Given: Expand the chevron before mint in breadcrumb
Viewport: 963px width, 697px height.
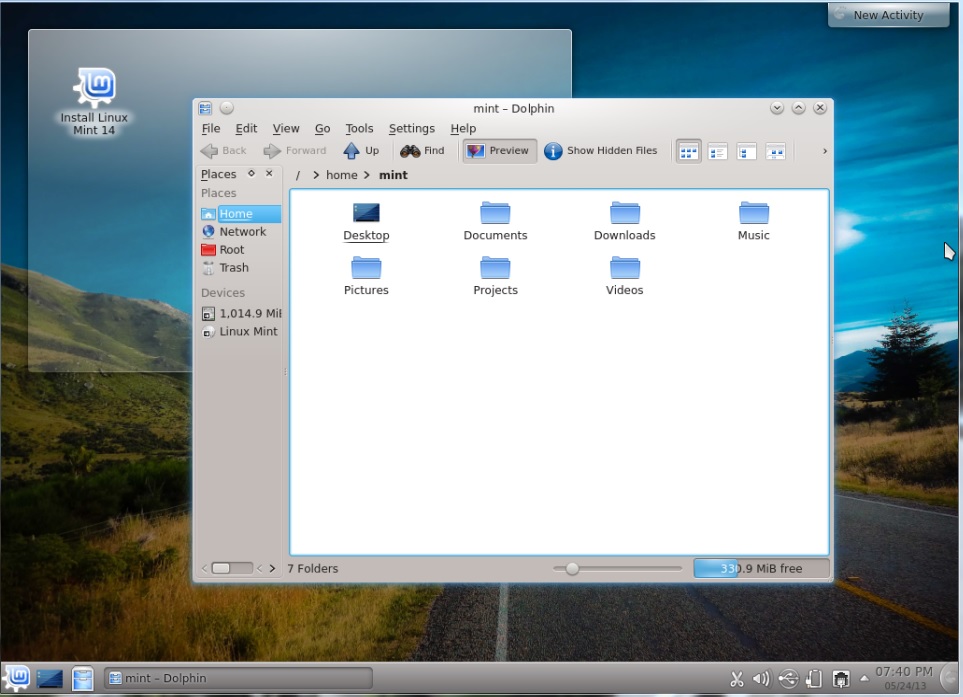Looking at the screenshot, I should tap(367, 175).
